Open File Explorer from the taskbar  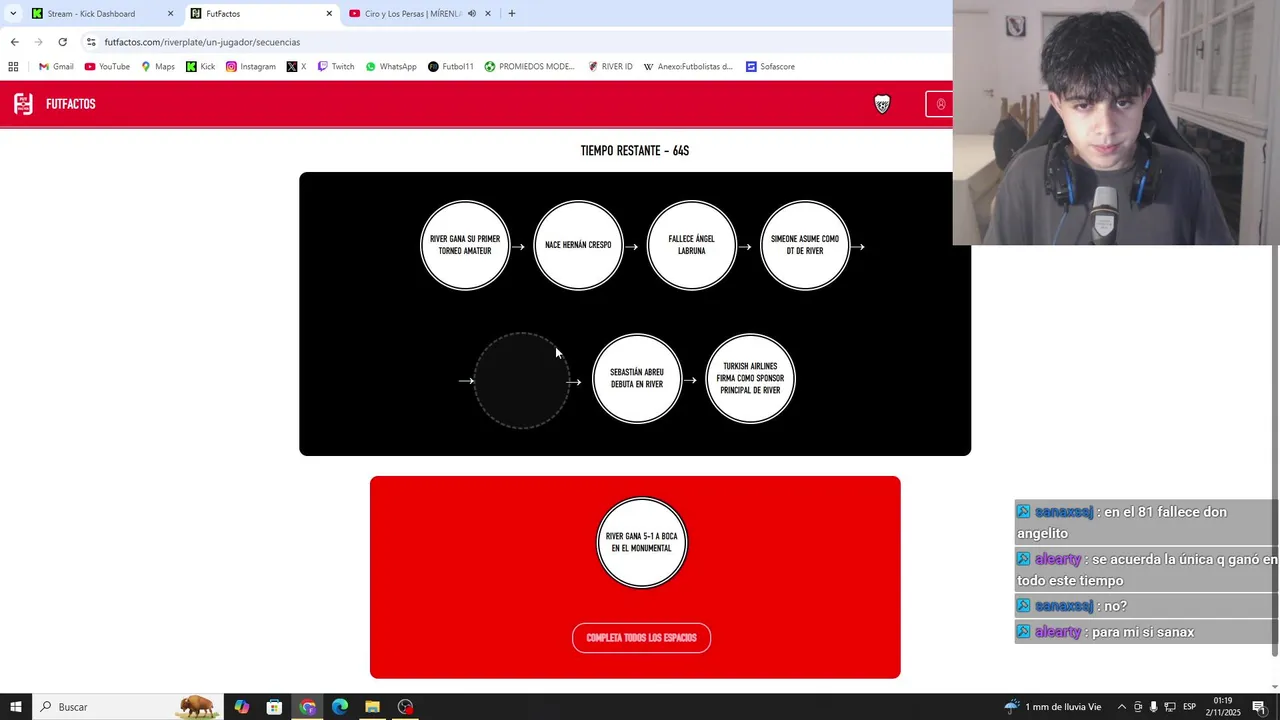point(372,707)
